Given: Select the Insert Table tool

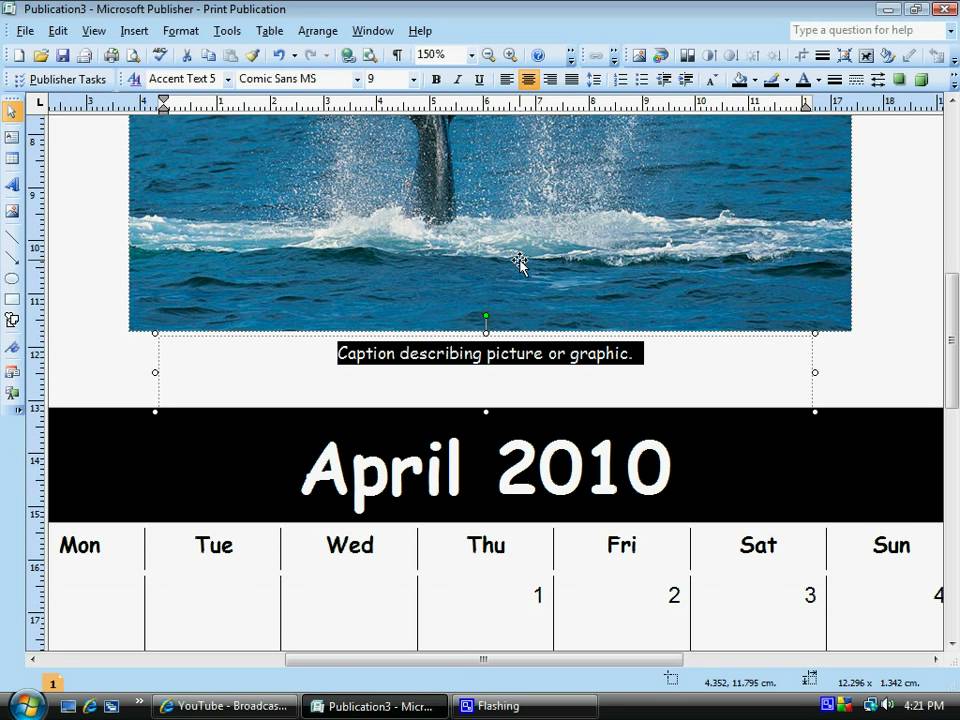Looking at the screenshot, I should tap(12, 159).
